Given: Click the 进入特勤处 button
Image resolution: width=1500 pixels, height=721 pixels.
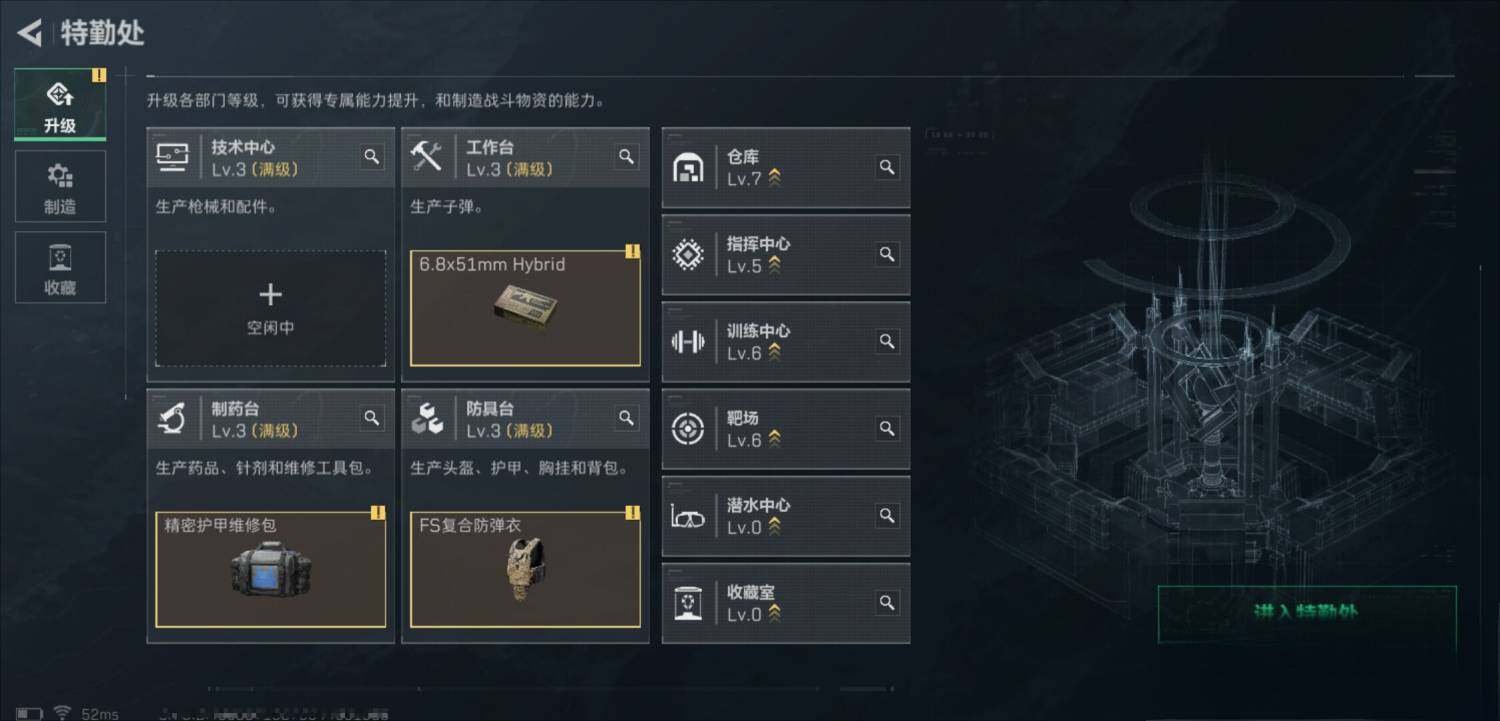Looking at the screenshot, I should (1307, 613).
